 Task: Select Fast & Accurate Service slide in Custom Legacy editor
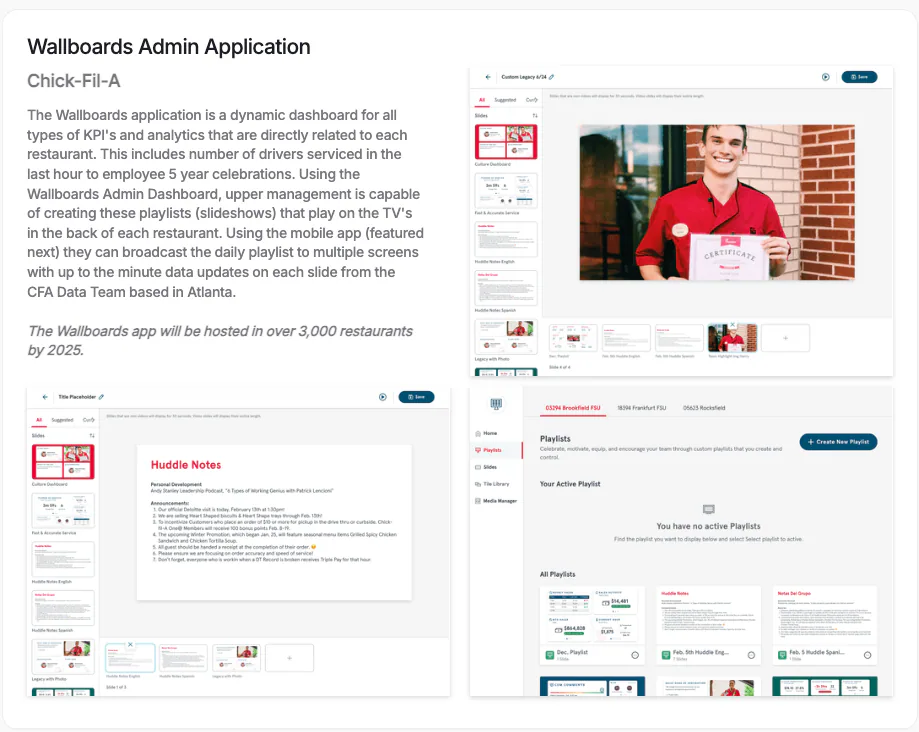(x=506, y=190)
